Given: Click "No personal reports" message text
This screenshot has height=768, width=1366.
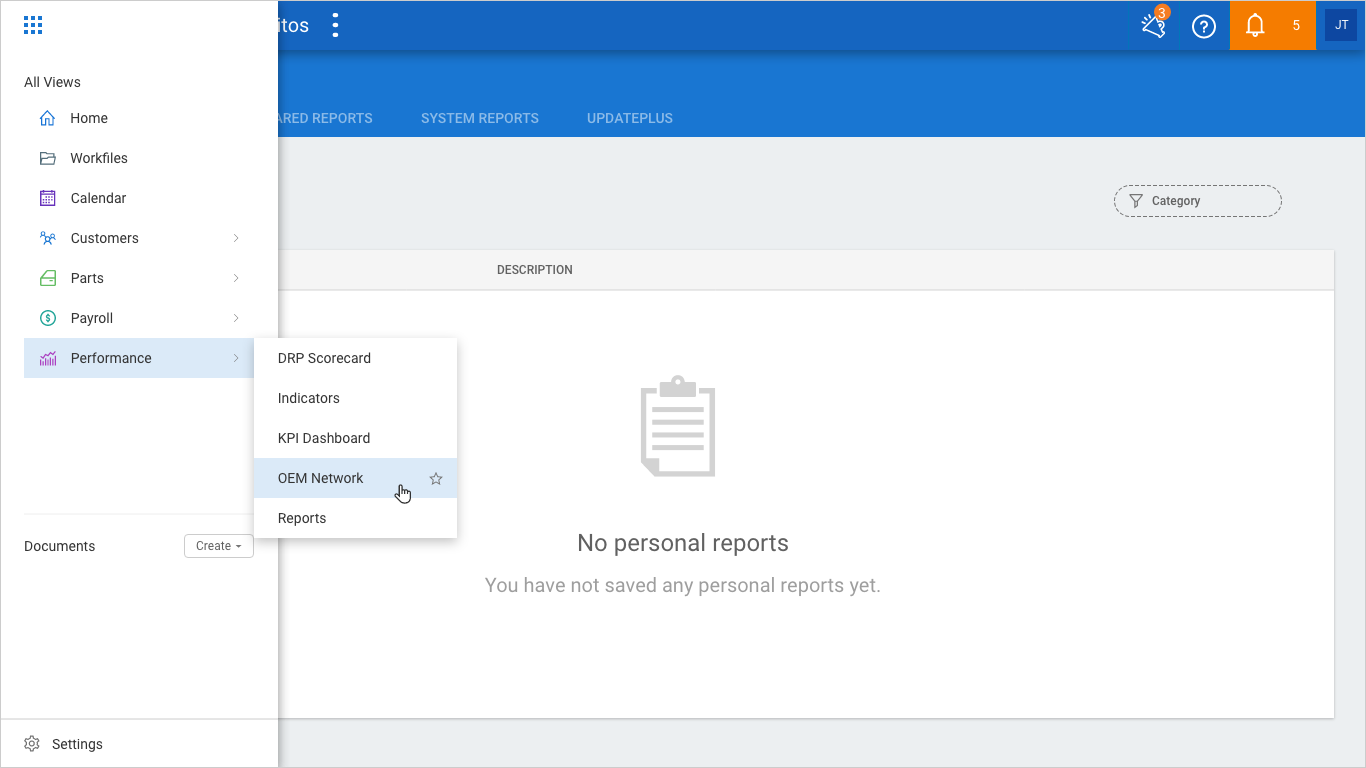Looking at the screenshot, I should (x=683, y=543).
